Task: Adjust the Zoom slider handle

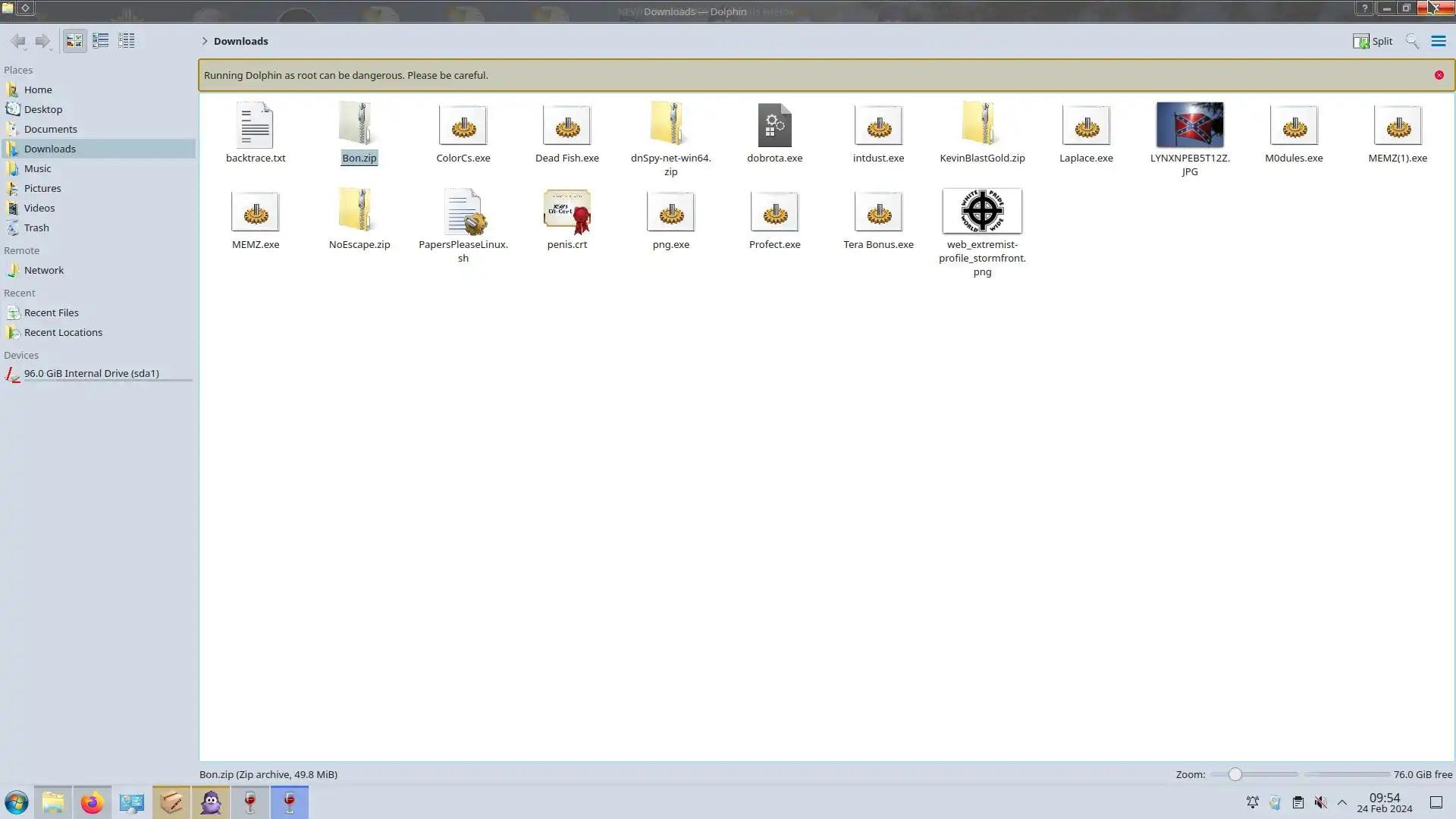Action: (x=1235, y=774)
